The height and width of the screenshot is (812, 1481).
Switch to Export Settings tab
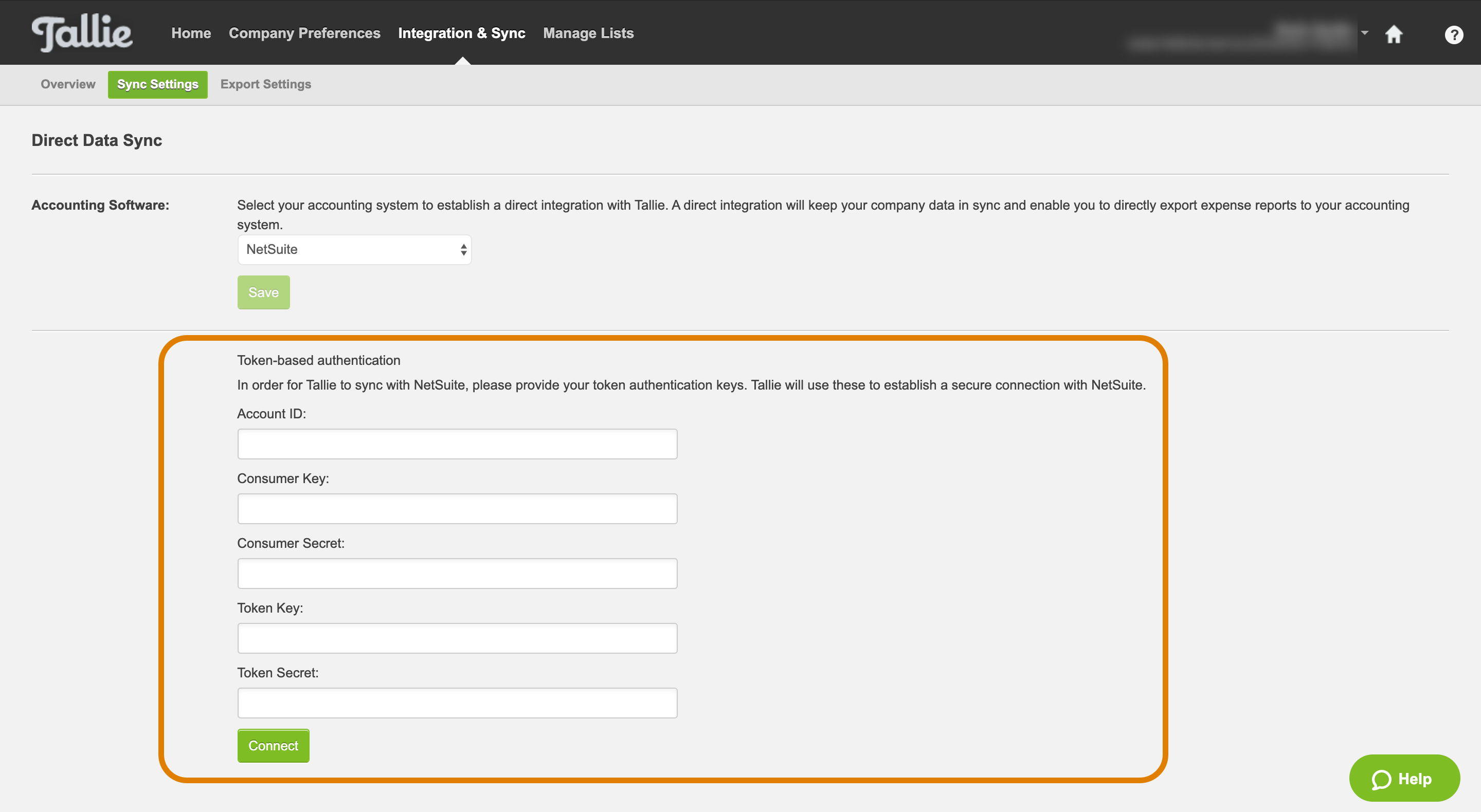tap(266, 84)
